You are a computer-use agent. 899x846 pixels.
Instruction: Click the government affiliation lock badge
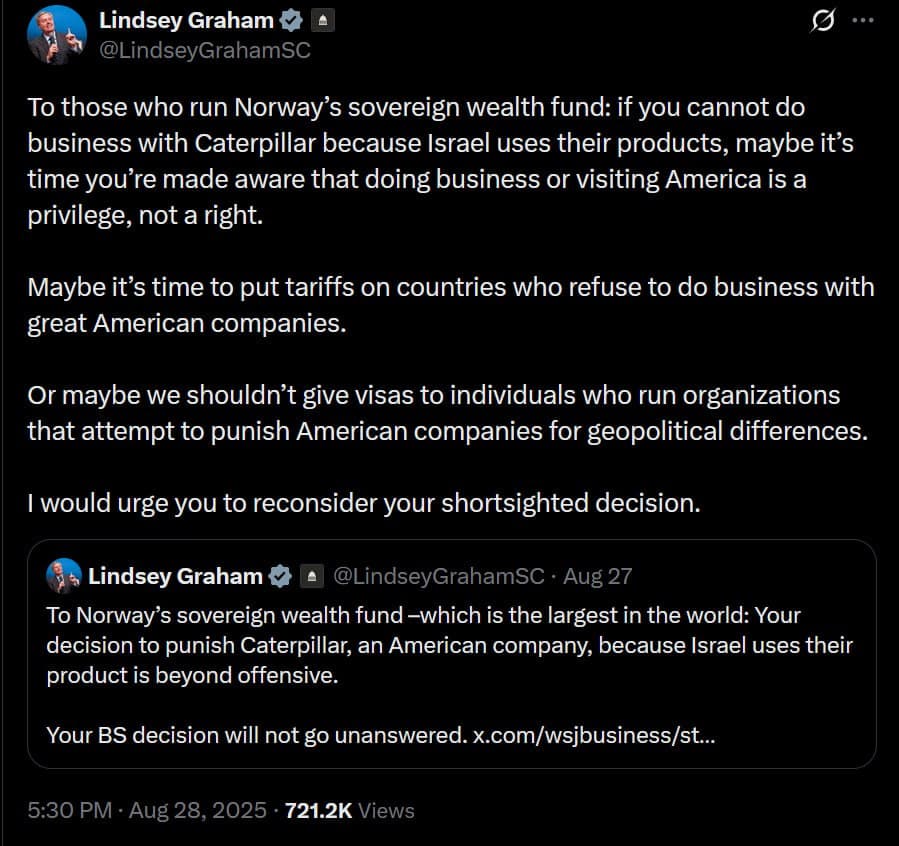[x=322, y=20]
